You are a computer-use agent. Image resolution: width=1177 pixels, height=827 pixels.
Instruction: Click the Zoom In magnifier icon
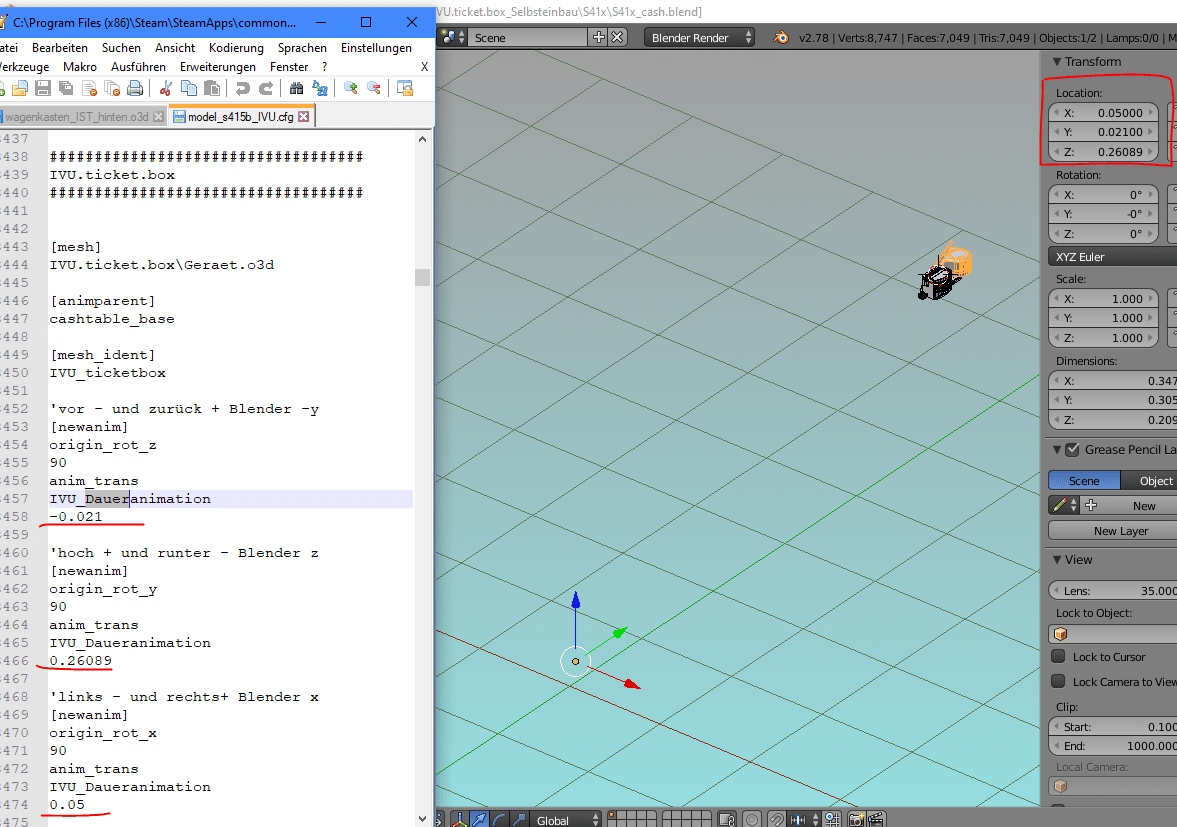351,89
